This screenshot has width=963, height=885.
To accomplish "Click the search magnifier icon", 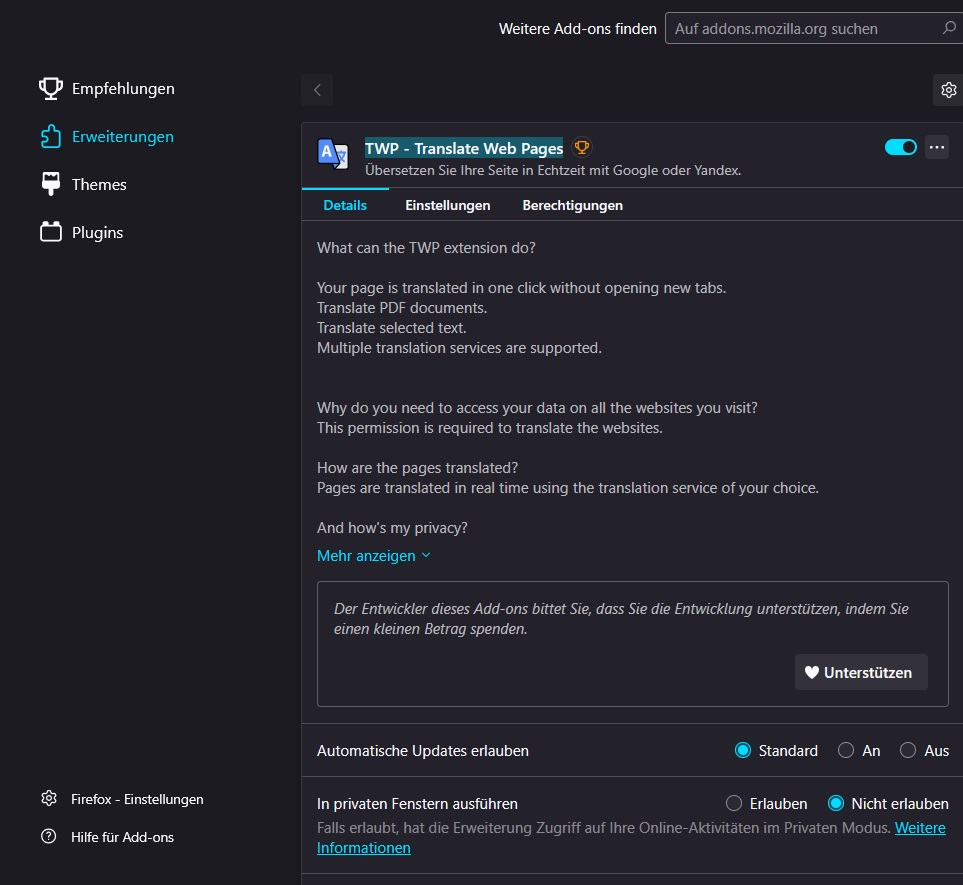I will (x=949, y=29).
